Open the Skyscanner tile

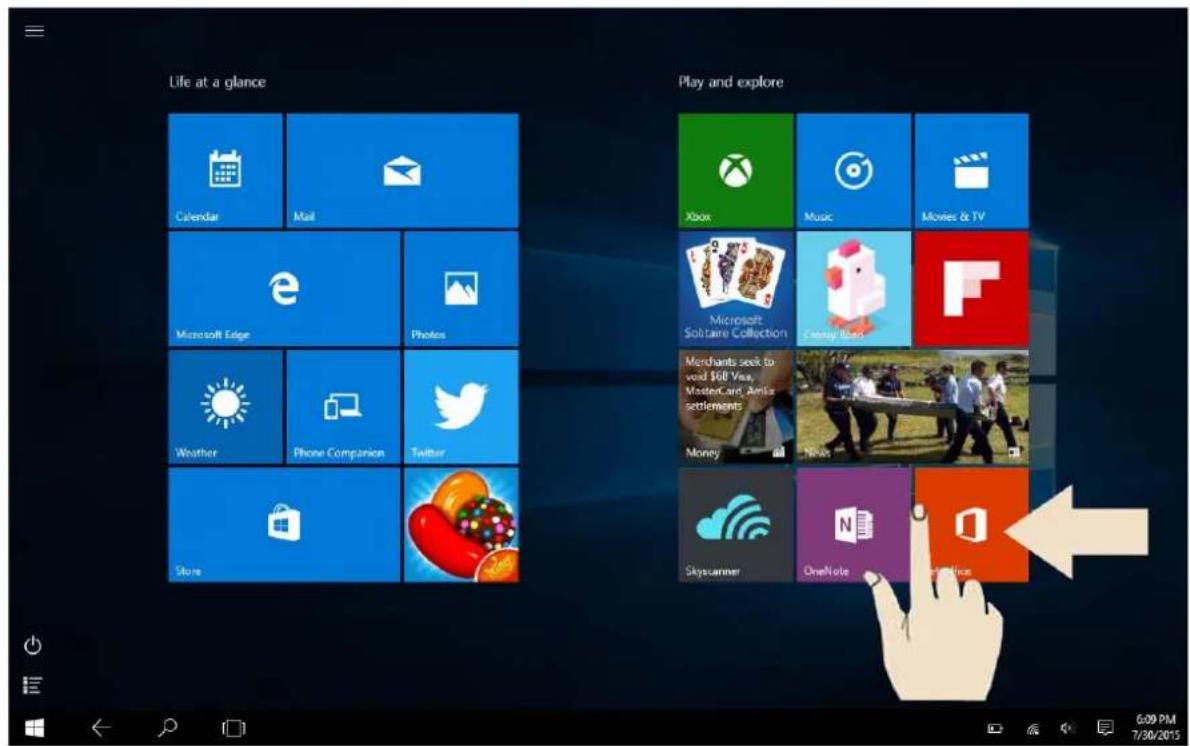coord(735,525)
